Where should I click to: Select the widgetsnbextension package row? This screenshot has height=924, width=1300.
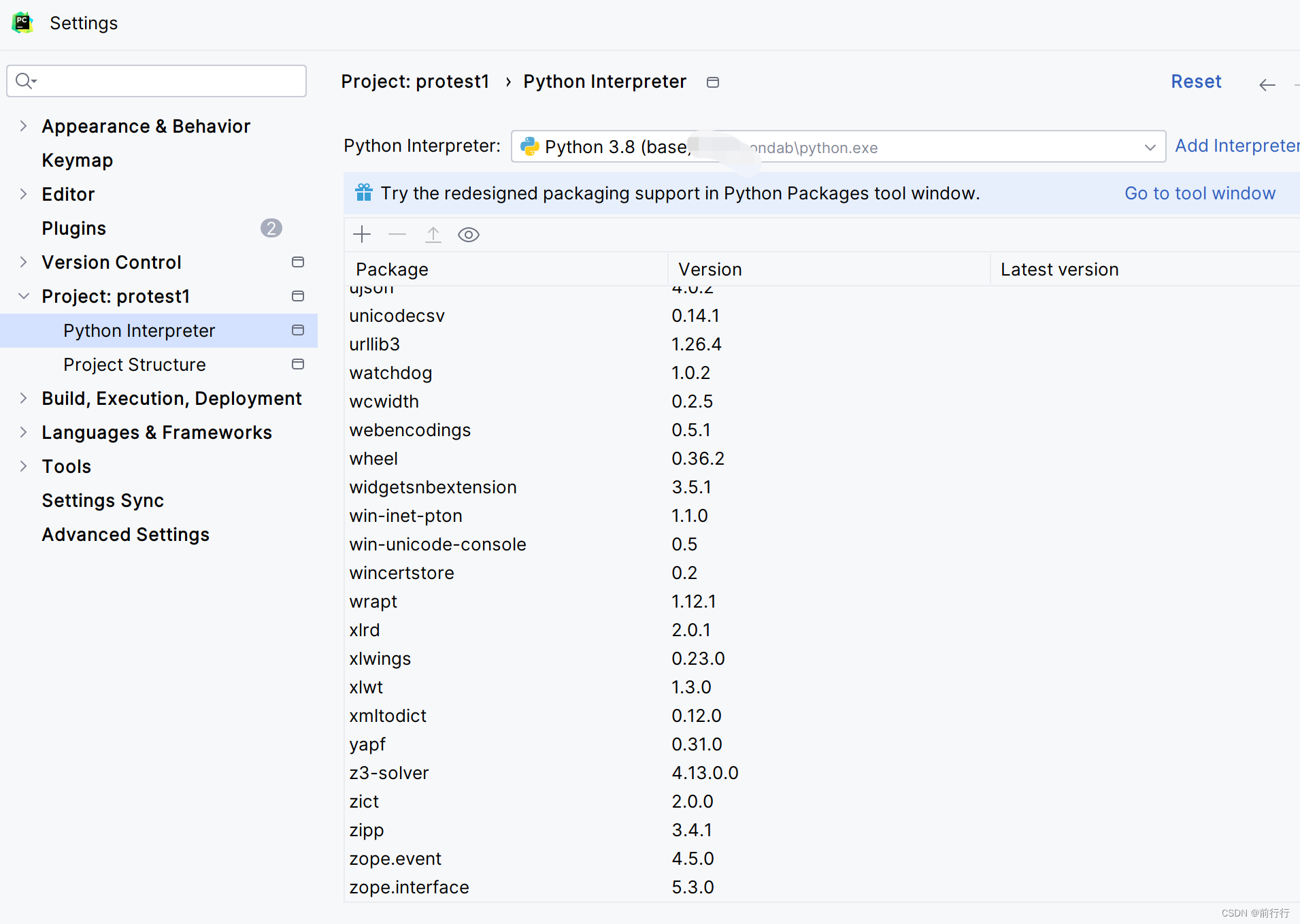(822, 487)
